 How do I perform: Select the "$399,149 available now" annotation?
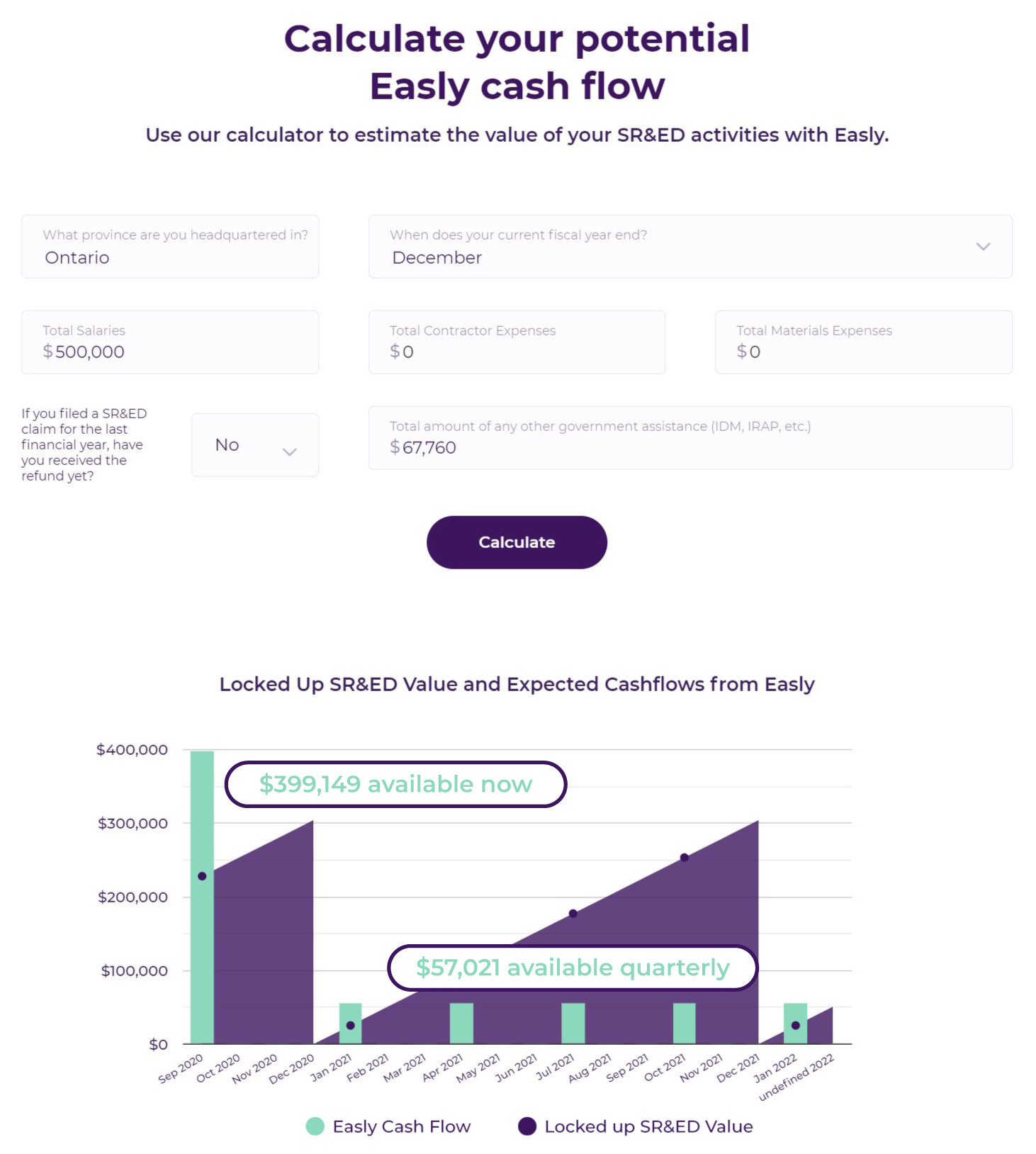coord(395,784)
